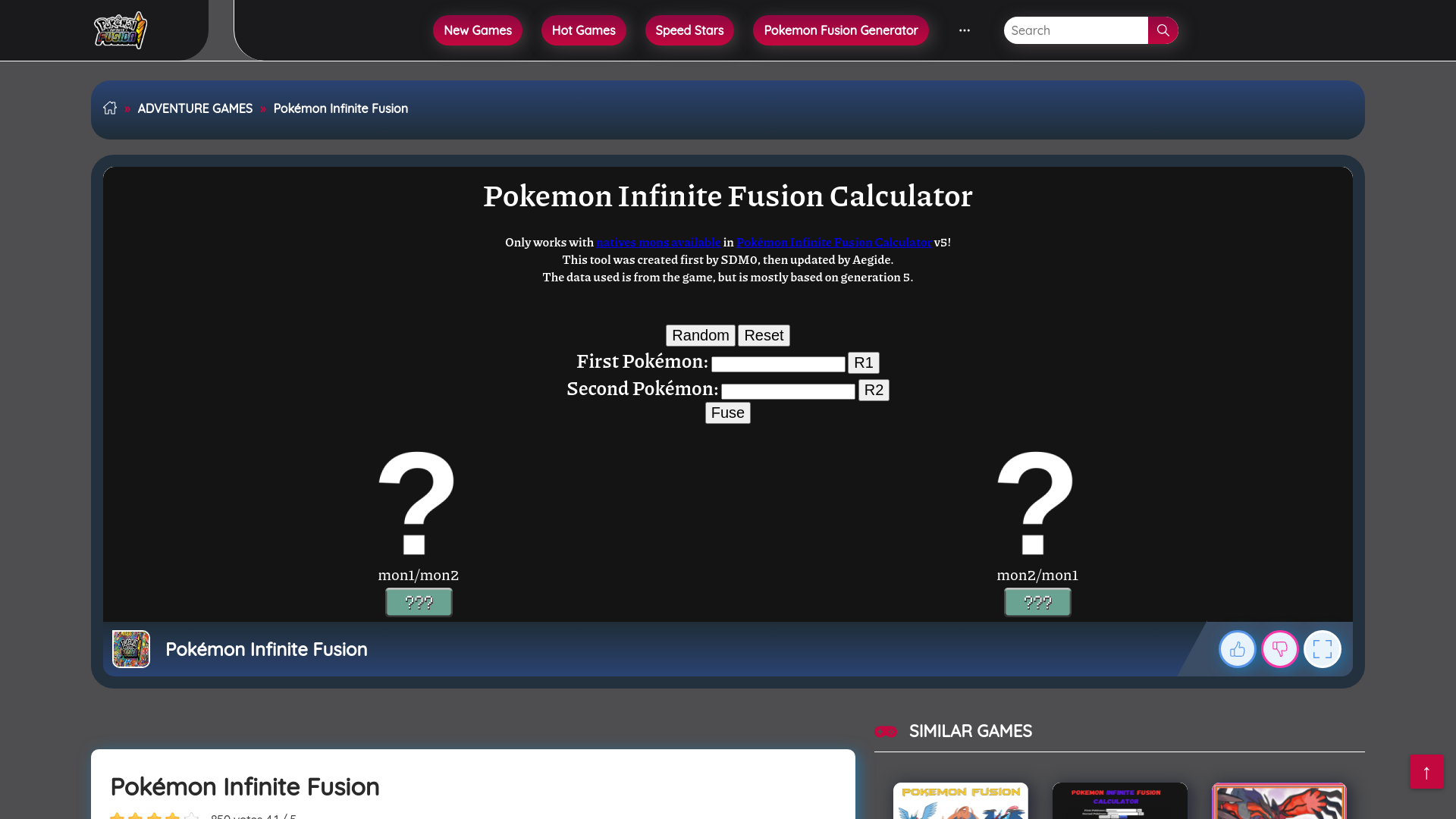
Task: Click Pokémon Infinite Fusion article heading
Action: tap(245, 786)
